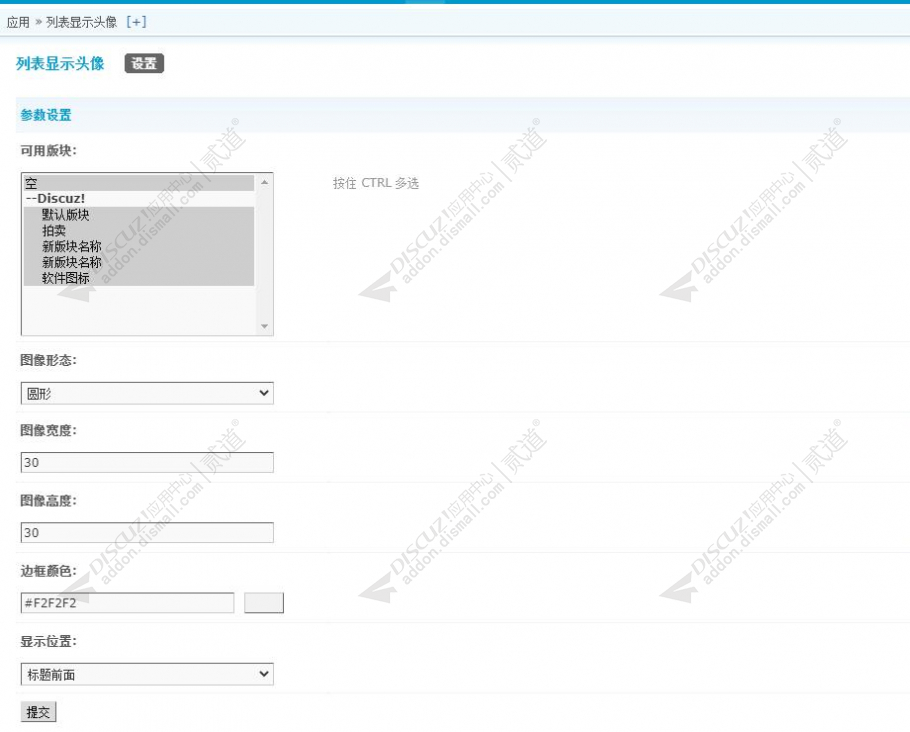Viewport: 910px width, 732px height.
Task: Select the 软件图标 list option
Action: pyautogui.click(x=139, y=278)
